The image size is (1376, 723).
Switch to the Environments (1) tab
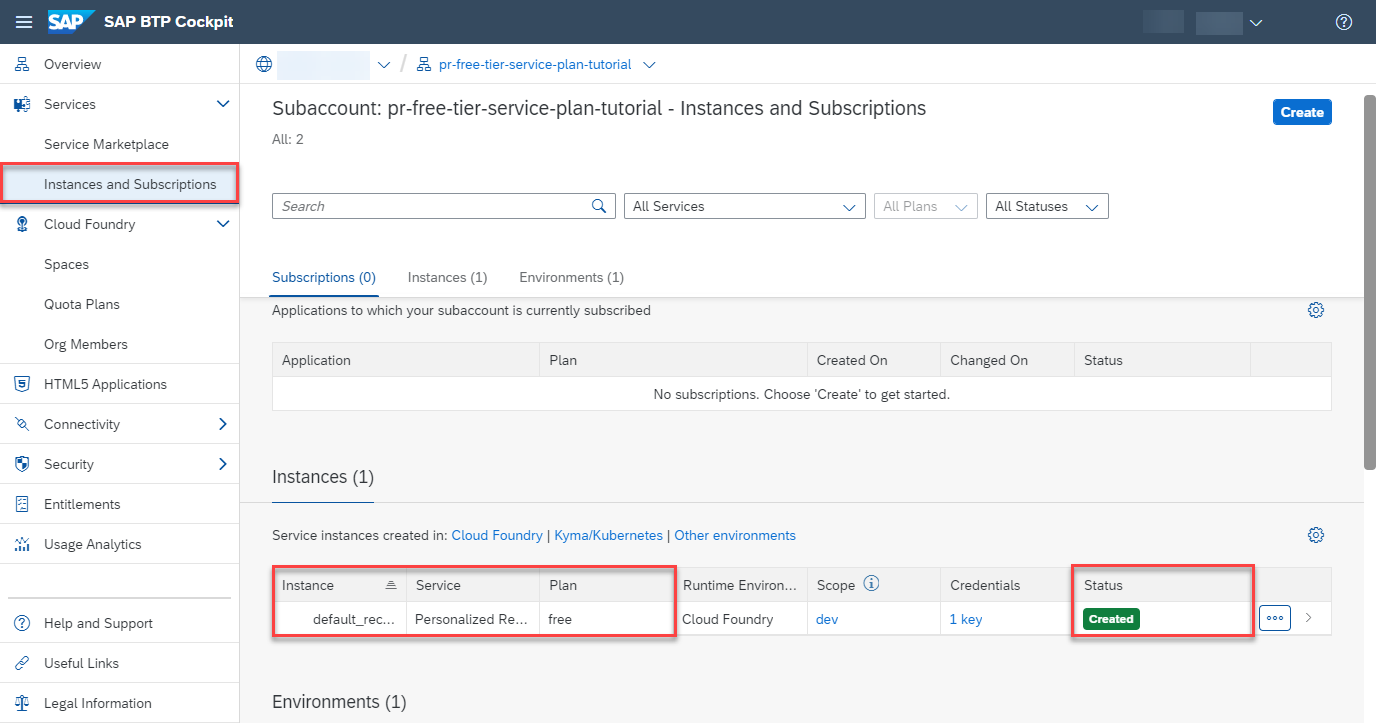(571, 277)
